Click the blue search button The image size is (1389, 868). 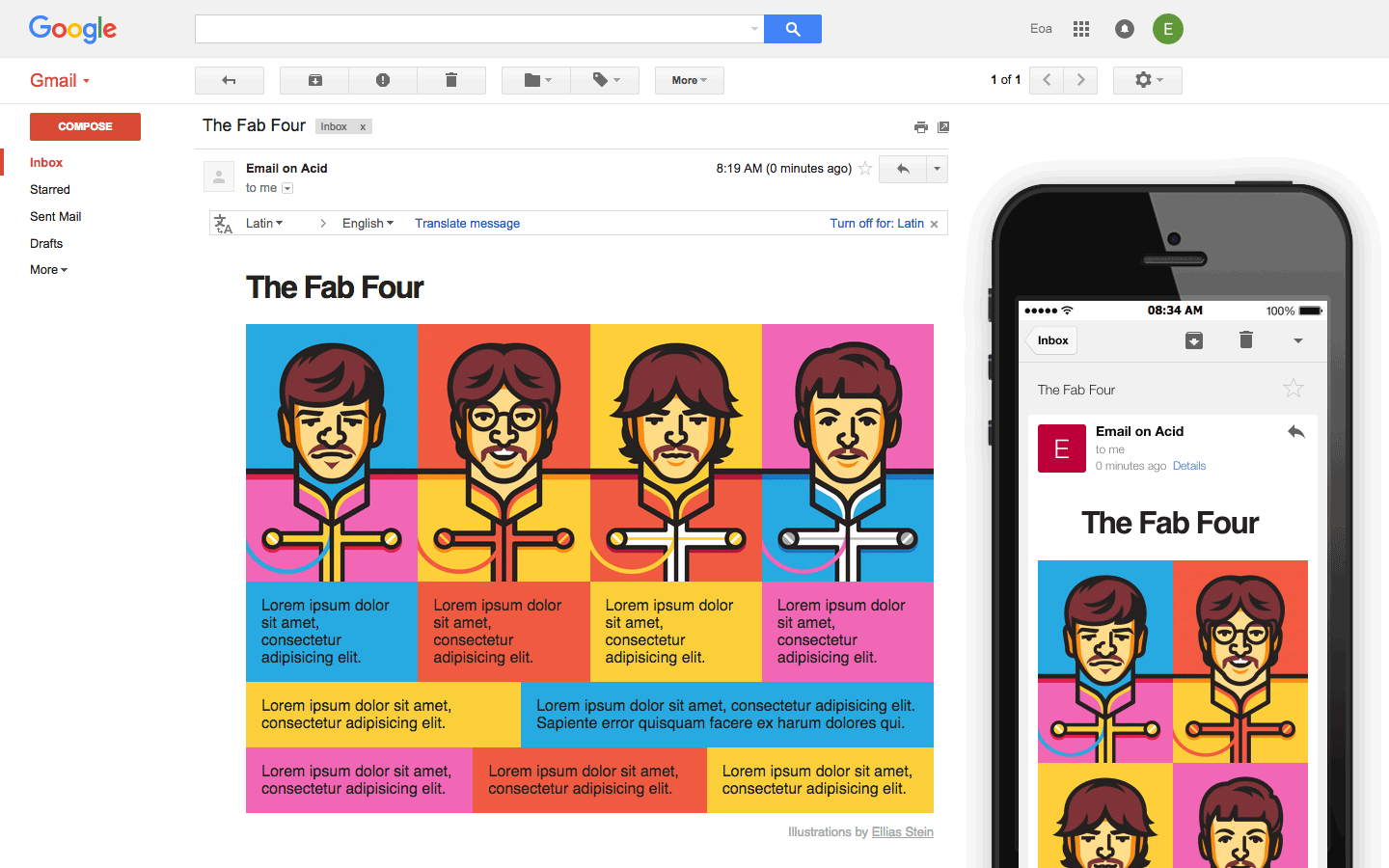click(793, 29)
